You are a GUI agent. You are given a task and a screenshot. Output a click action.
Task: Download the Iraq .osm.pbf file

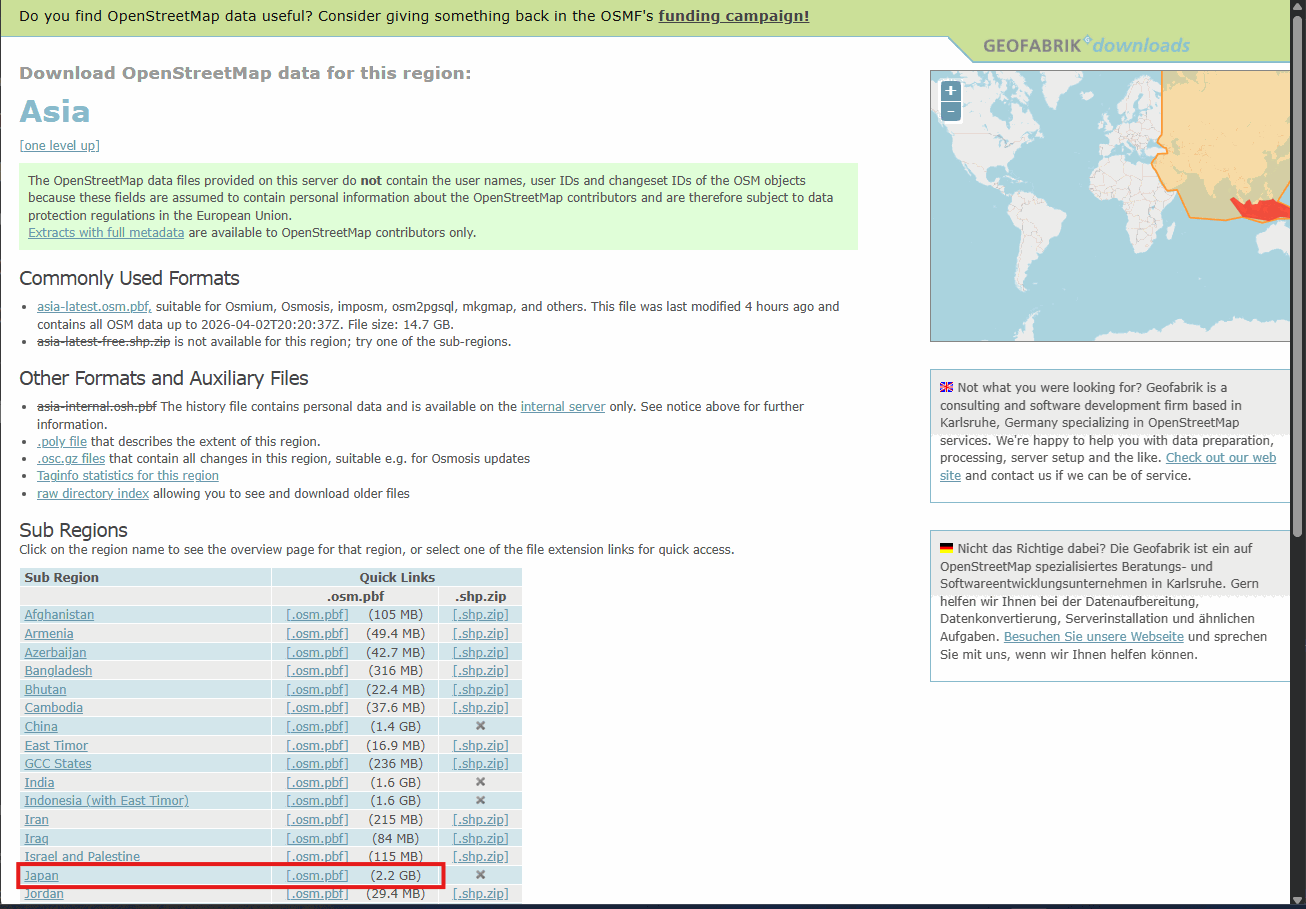317,839
